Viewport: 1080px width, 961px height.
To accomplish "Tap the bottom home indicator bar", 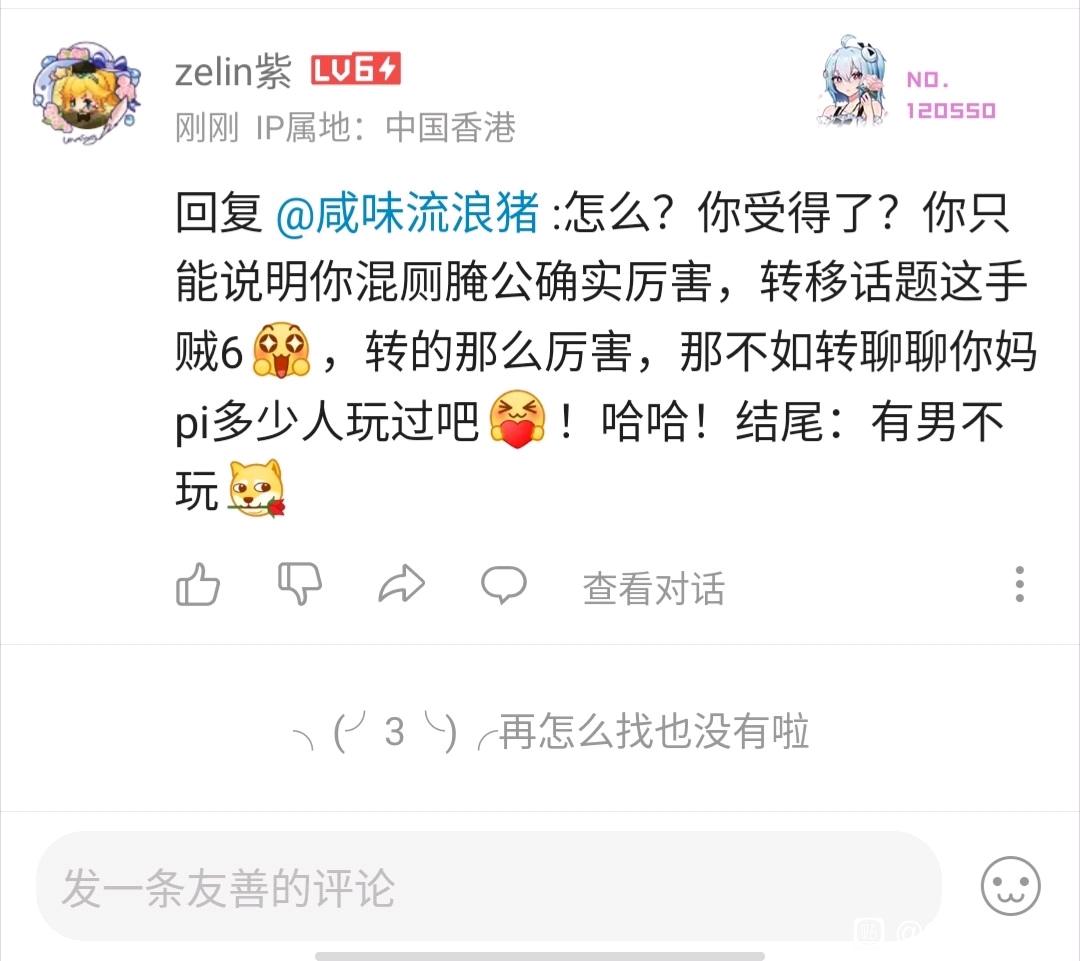I will pos(540,956).
